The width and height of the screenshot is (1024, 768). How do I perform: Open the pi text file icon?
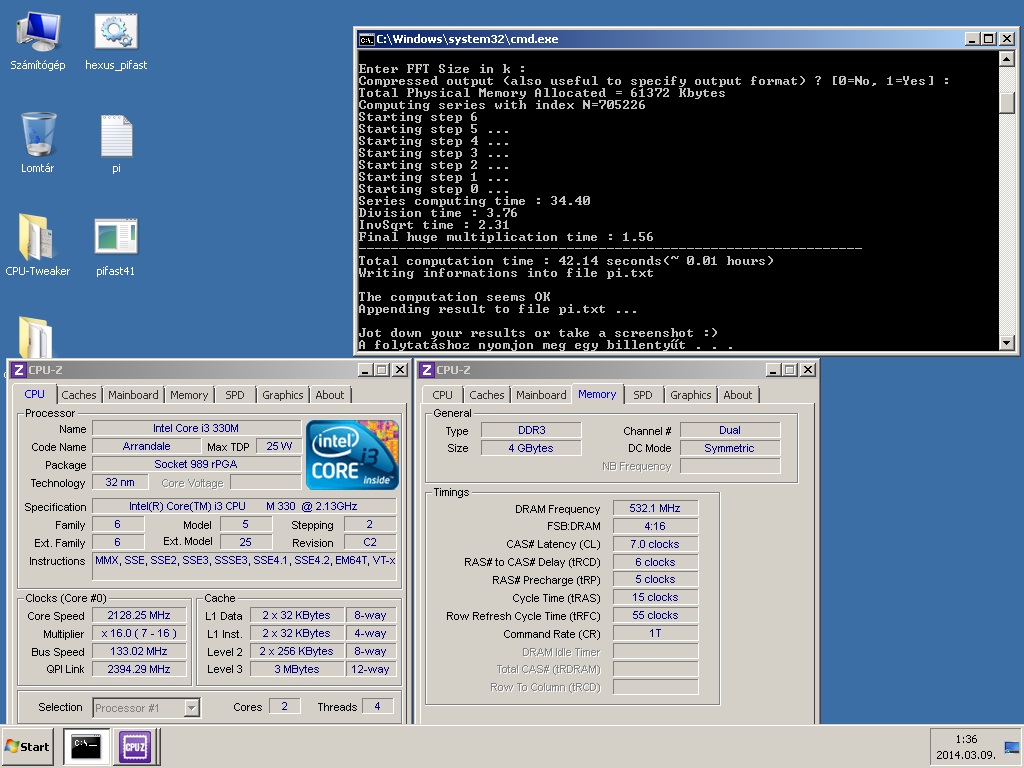click(x=116, y=144)
